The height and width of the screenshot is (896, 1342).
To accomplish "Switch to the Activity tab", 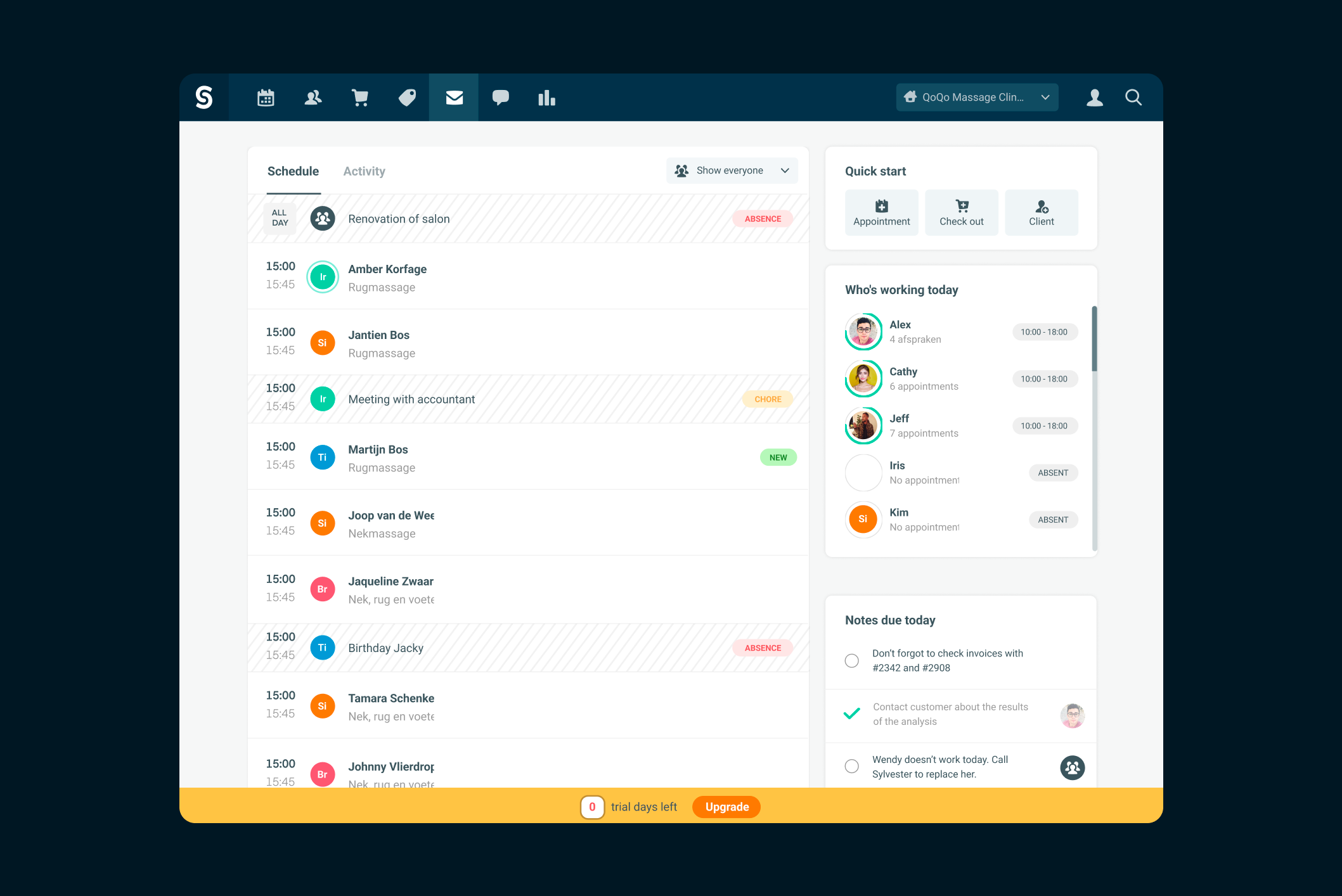I will tap(364, 171).
